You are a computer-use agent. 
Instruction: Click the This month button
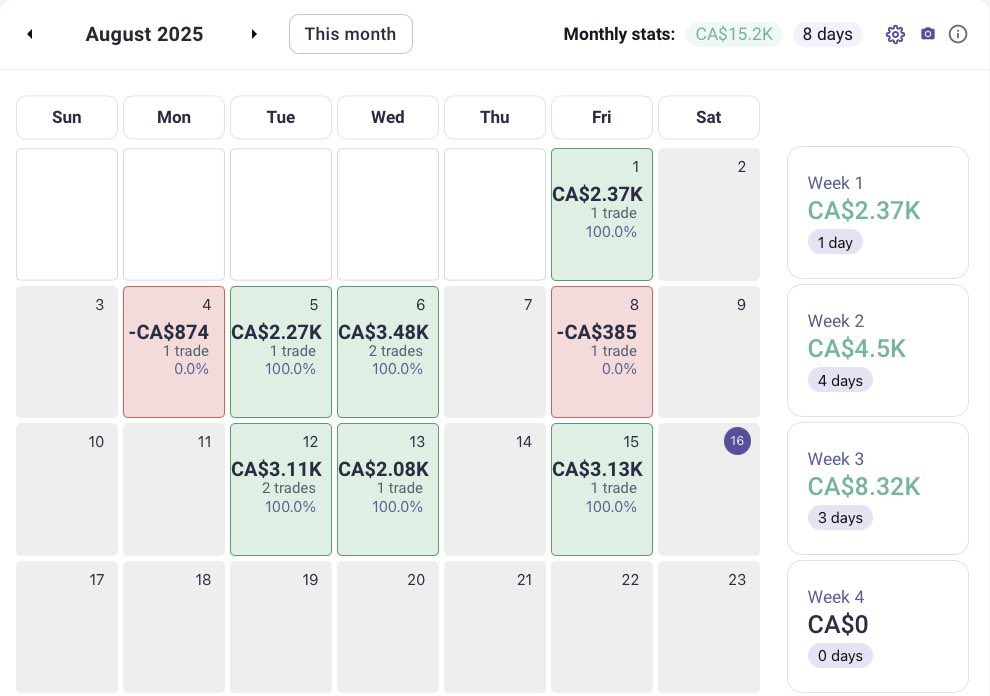tap(350, 33)
